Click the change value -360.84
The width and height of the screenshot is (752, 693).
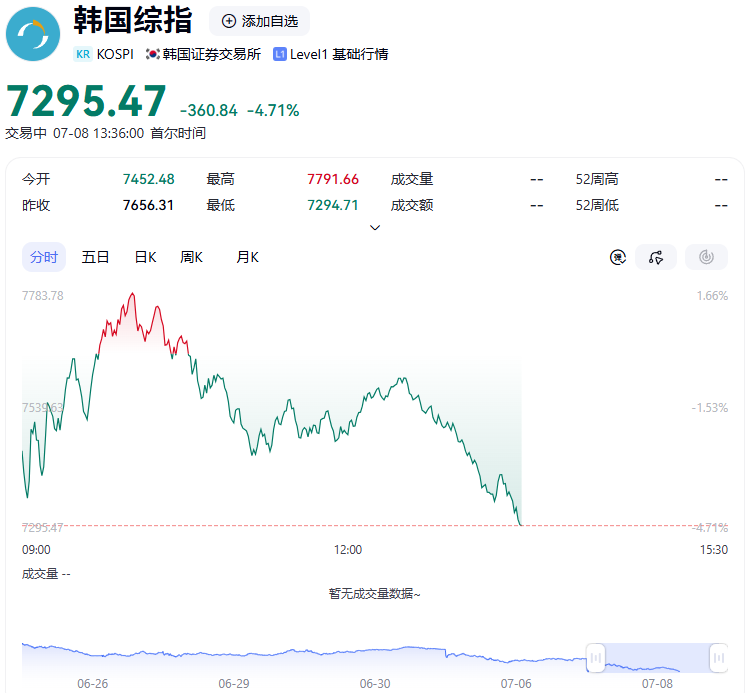(209, 111)
